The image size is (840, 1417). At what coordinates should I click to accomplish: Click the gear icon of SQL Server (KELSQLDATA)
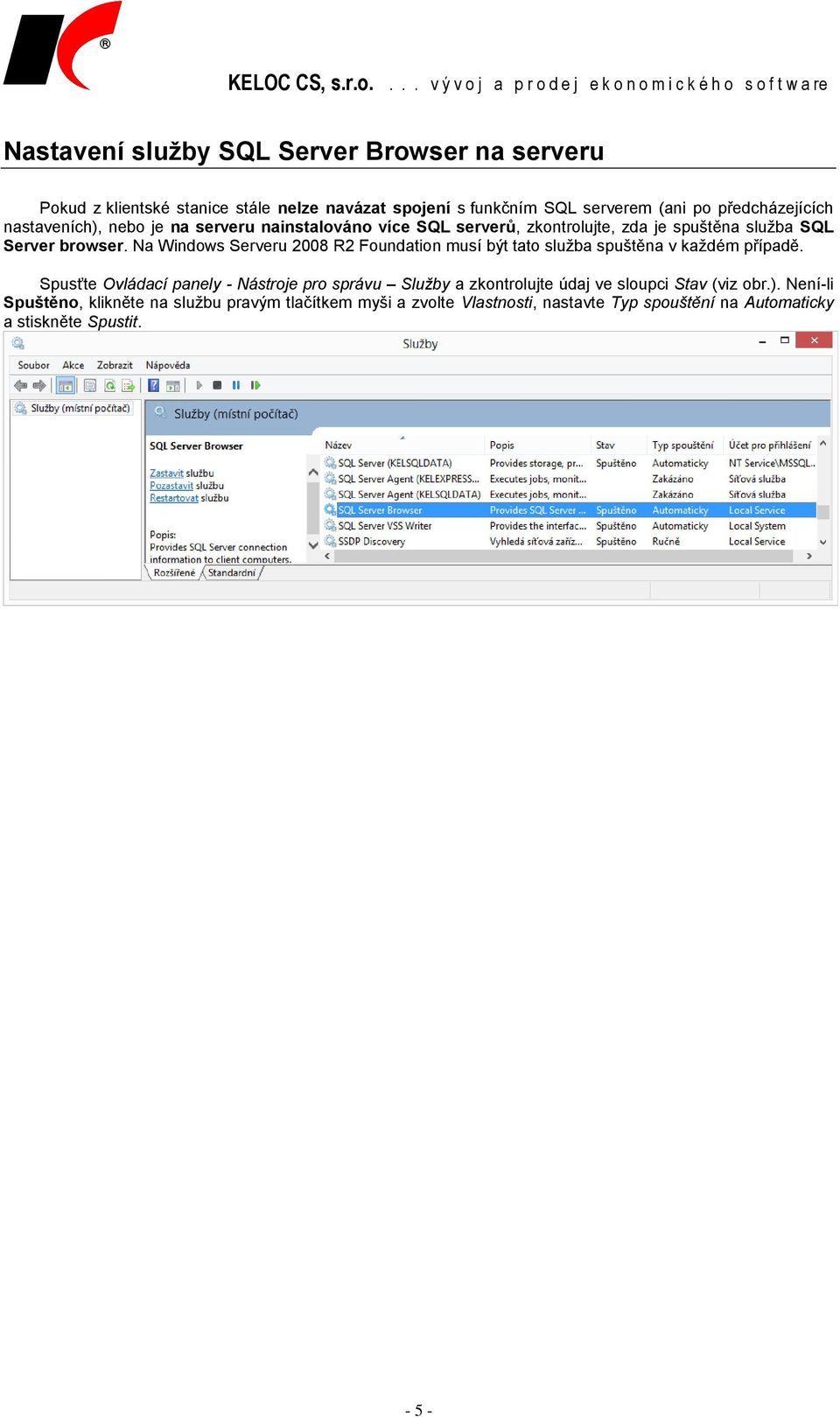[330, 463]
